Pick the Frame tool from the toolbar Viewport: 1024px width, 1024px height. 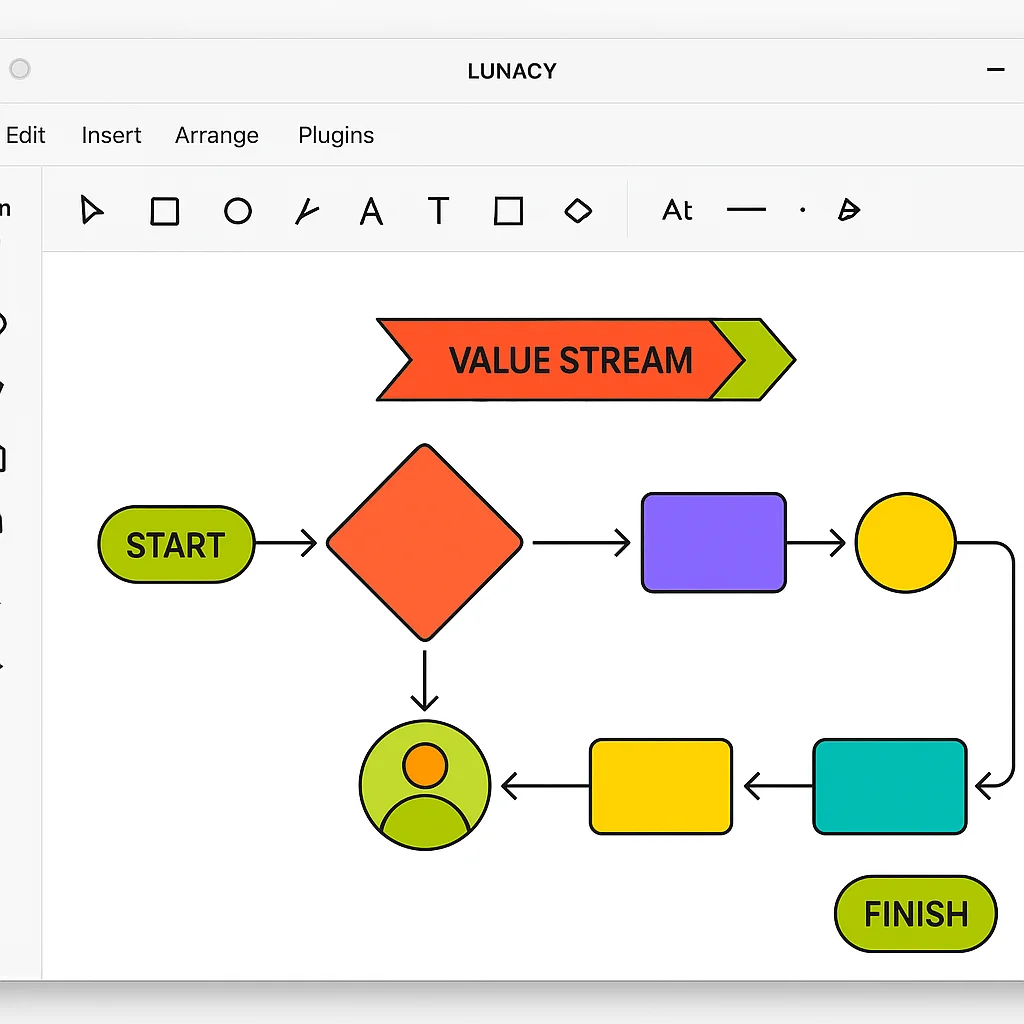coord(508,211)
